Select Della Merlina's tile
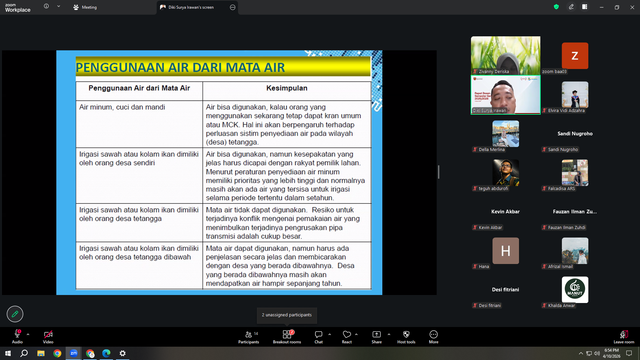This screenshot has width=640, height=360. 506,133
